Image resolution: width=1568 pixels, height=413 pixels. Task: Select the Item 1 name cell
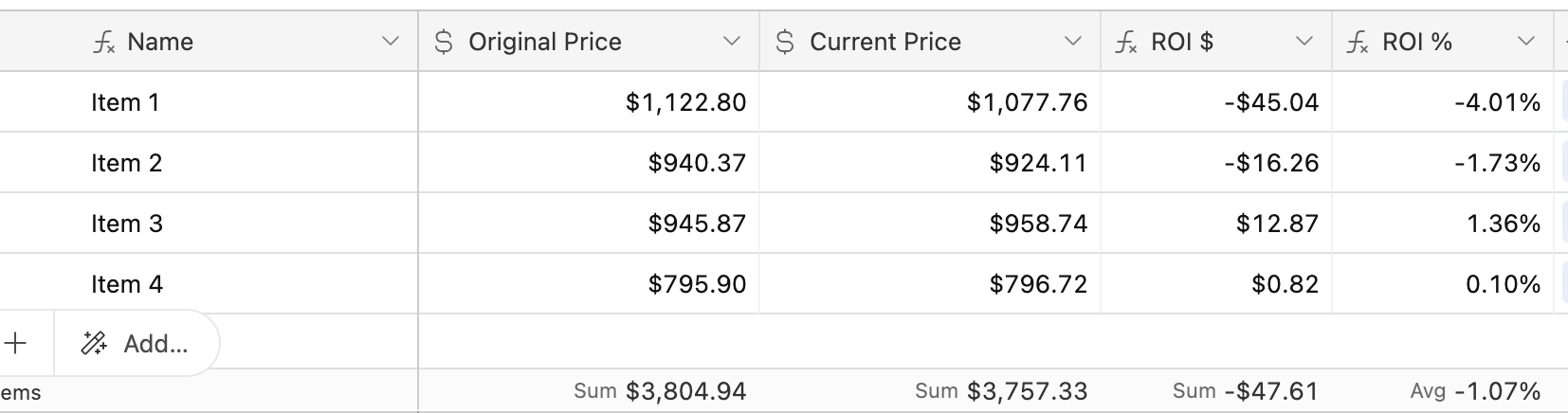(x=209, y=102)
